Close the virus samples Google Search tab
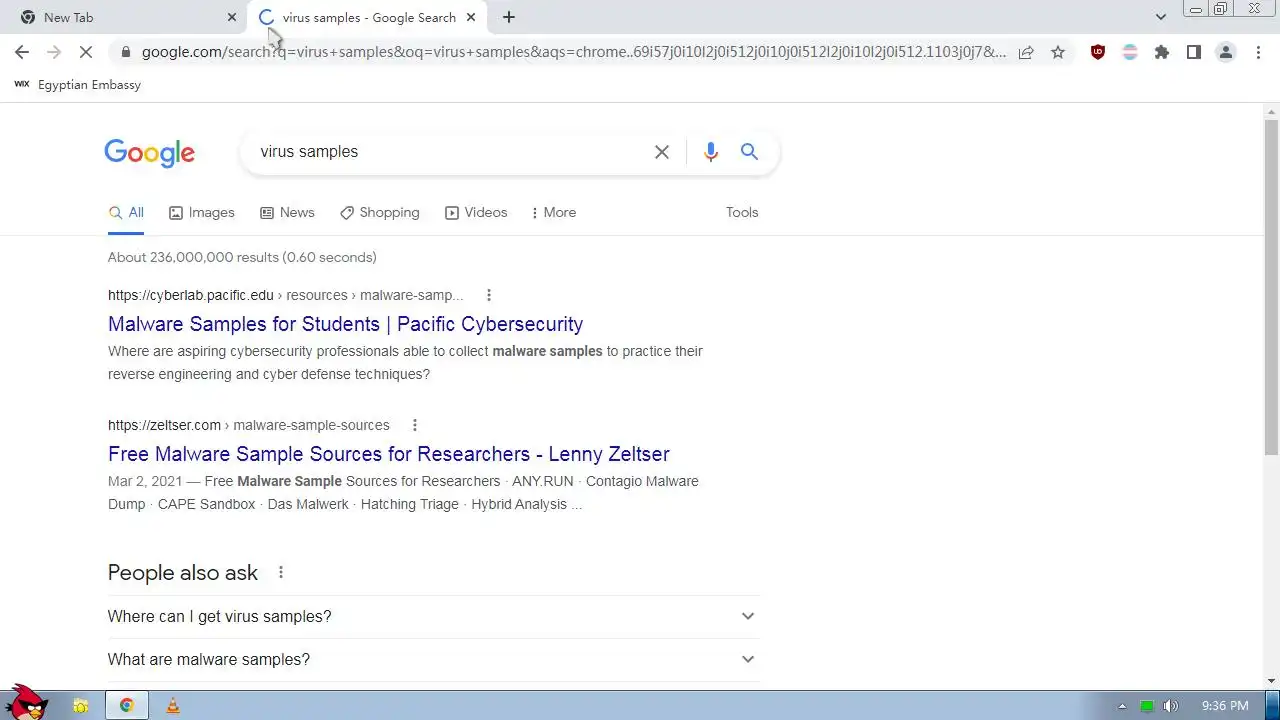 click(x=471, y=17)
